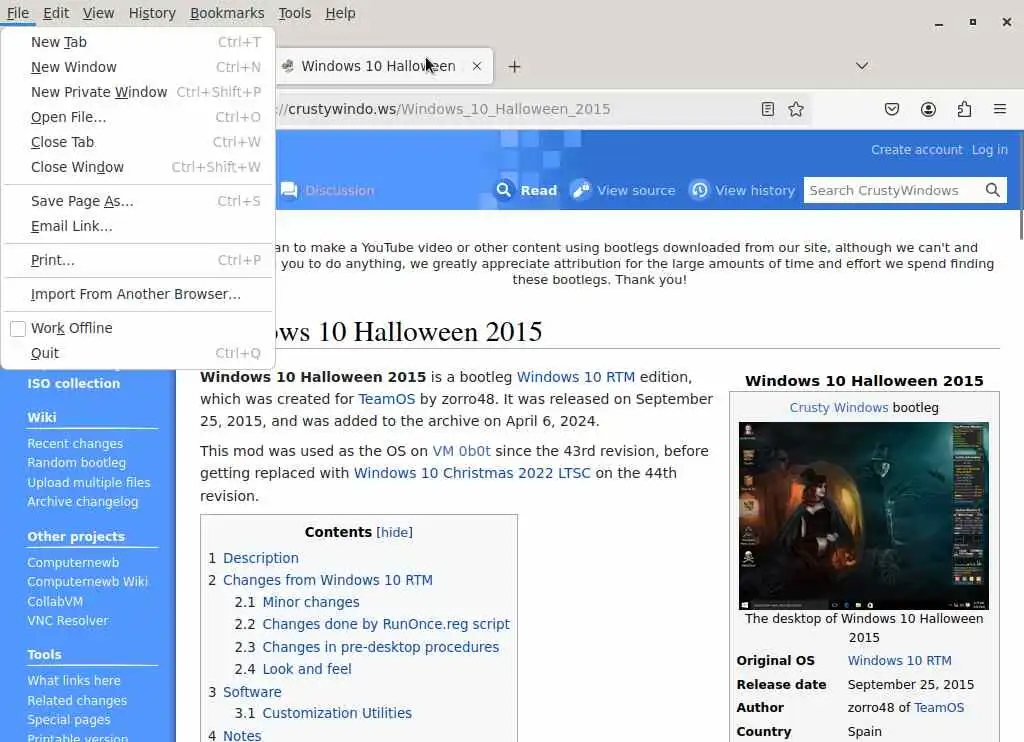Viewport: 1024px width, 742px height.
Task: Jump to Changes done by RunOnce.reg script
Action: [x=385, y=624]
